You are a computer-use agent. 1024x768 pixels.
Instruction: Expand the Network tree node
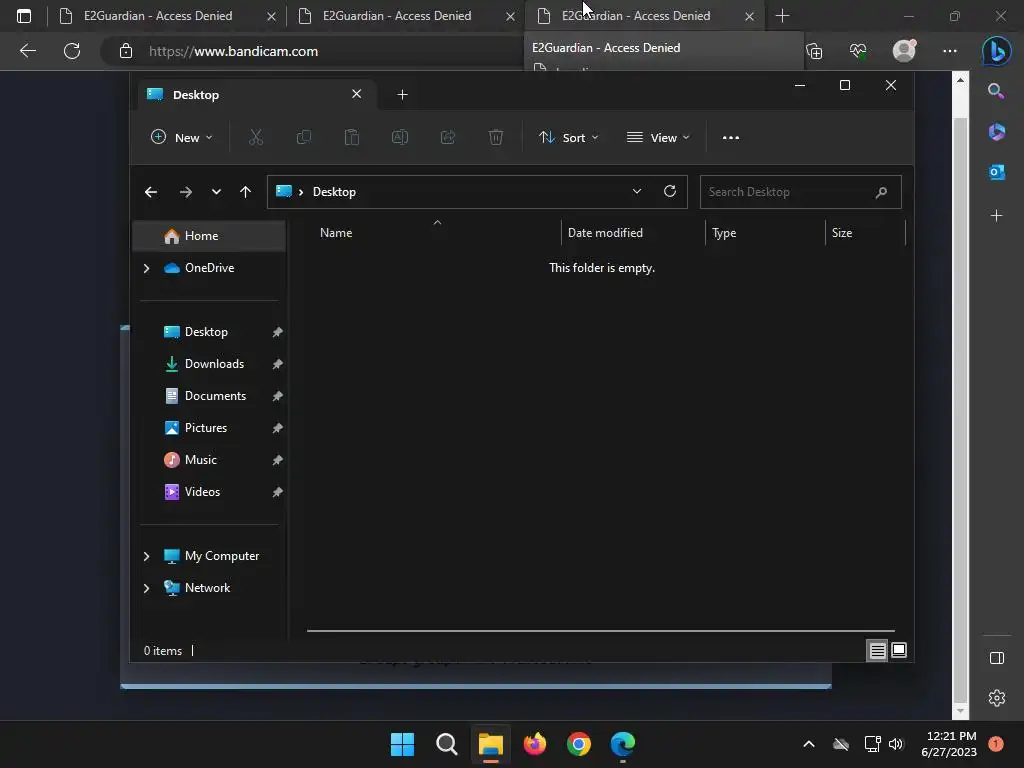pyautogui.click(x=146, y=588)
